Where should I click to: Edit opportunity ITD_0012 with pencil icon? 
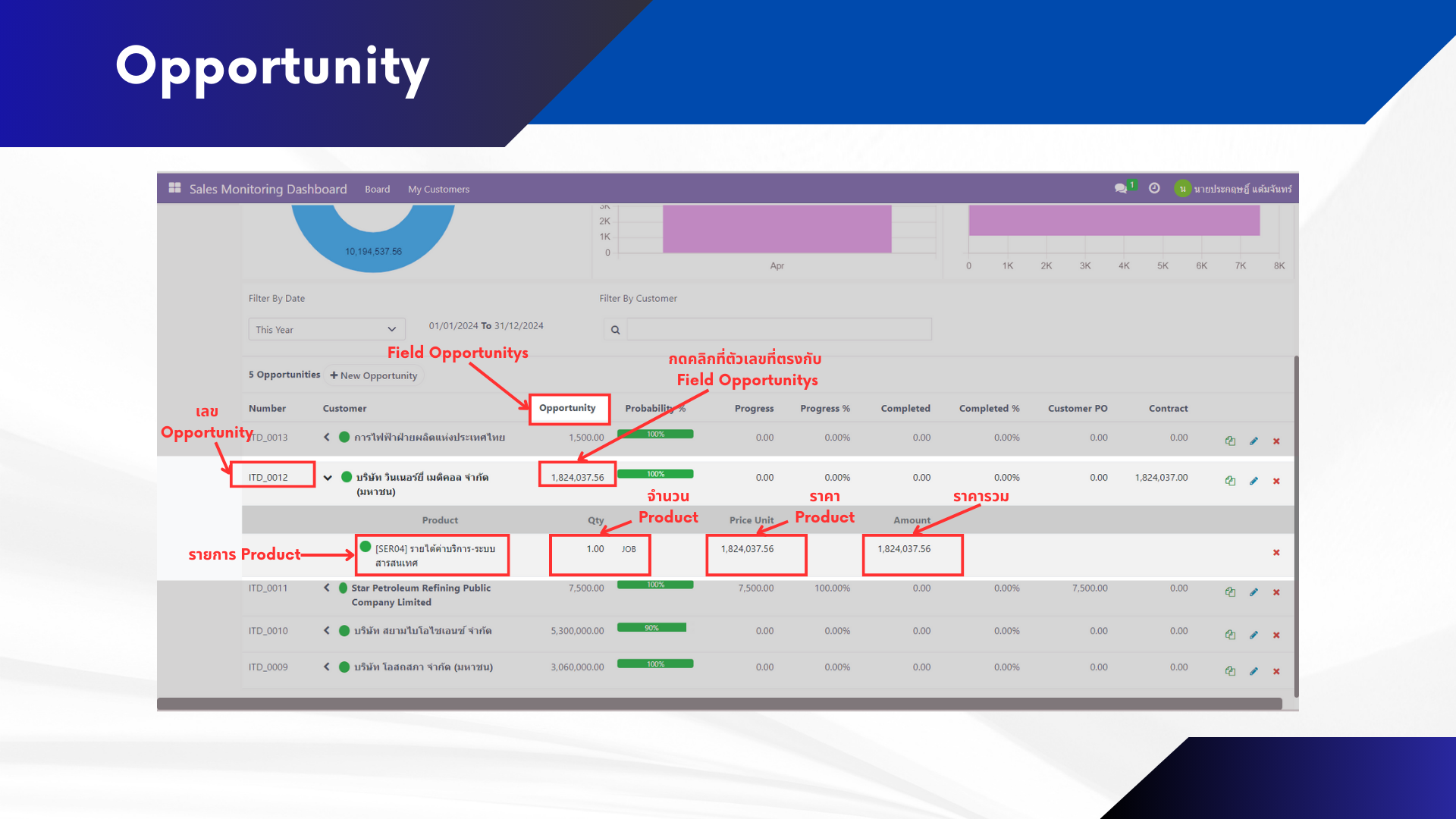(x=1254, y=481)
